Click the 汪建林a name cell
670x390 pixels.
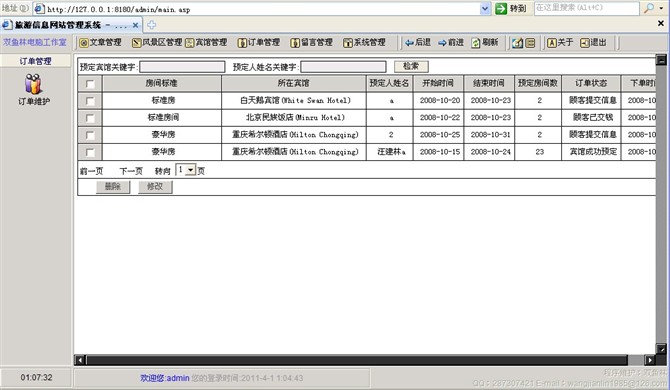391,152
